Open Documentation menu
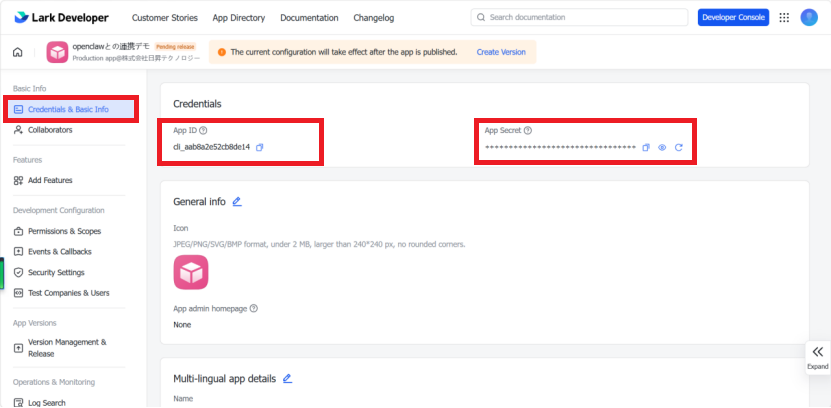Image resolution: width=831 pixels, height=408 pixels. [x=309, y=17]
